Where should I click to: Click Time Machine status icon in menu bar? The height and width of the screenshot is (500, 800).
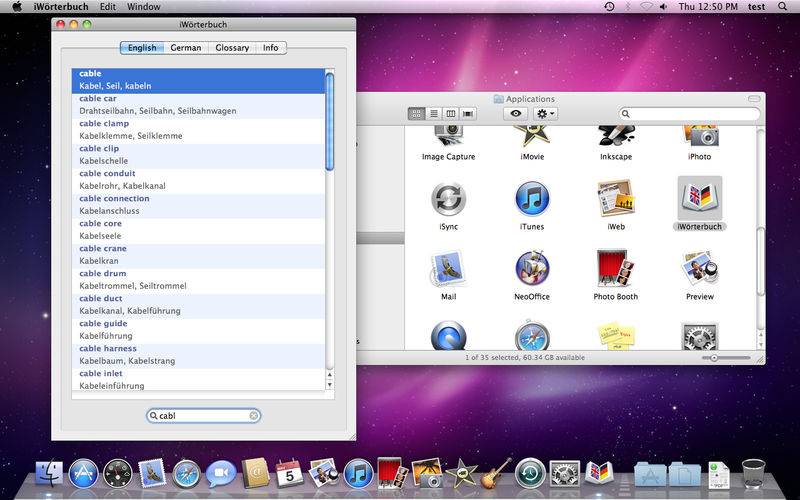coord(609,7)
